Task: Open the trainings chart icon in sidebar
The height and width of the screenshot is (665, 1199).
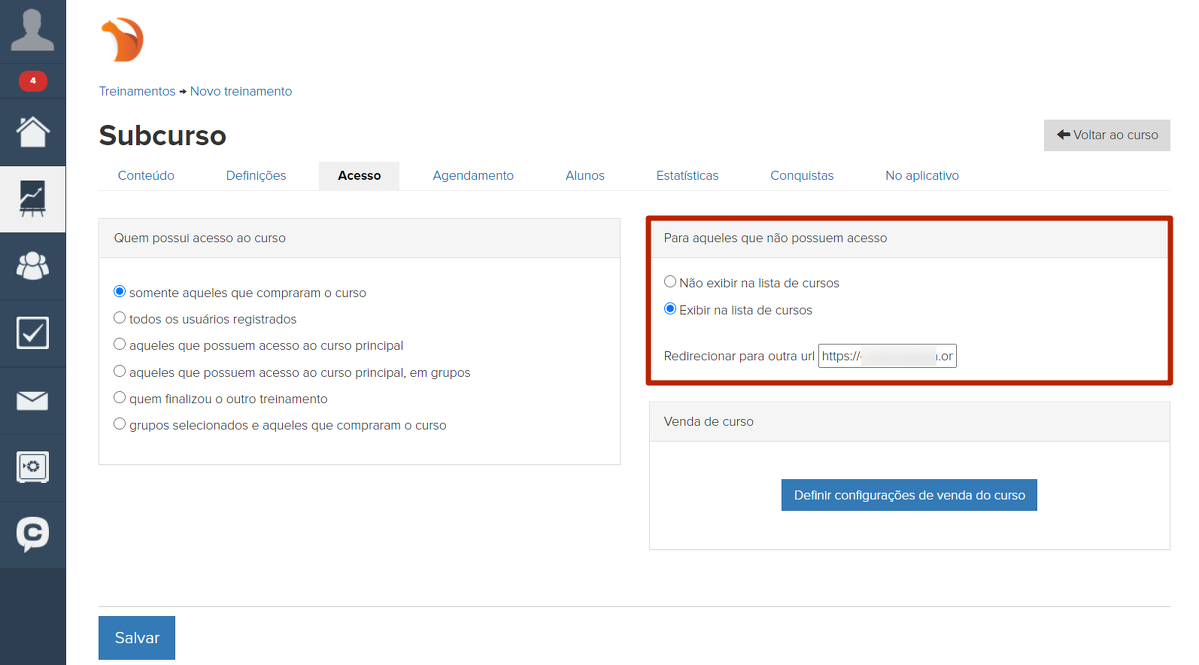Action: point(33,199)
